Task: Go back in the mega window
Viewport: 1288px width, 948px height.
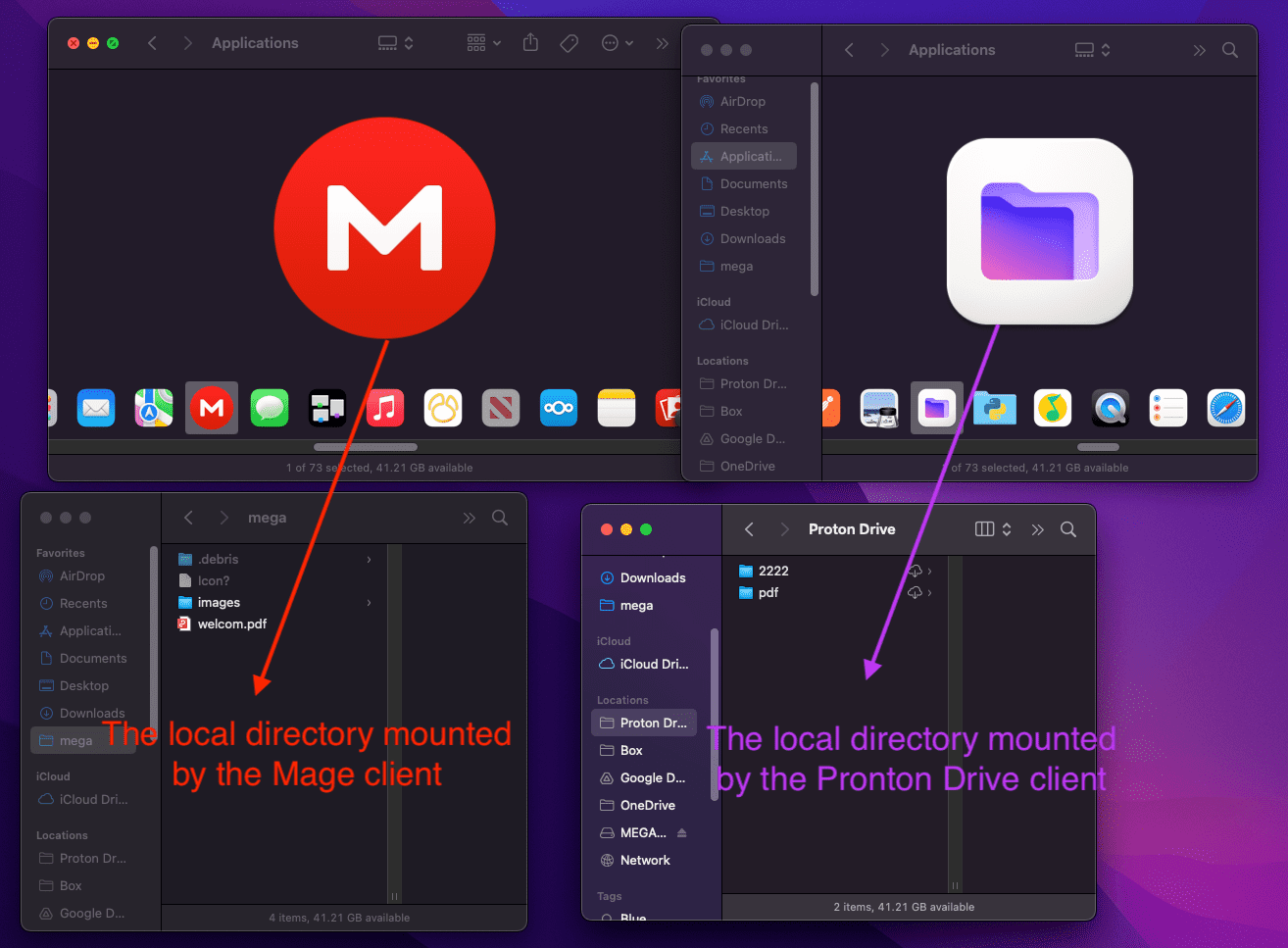Action: pyautogui.click(x=188, y=518)
